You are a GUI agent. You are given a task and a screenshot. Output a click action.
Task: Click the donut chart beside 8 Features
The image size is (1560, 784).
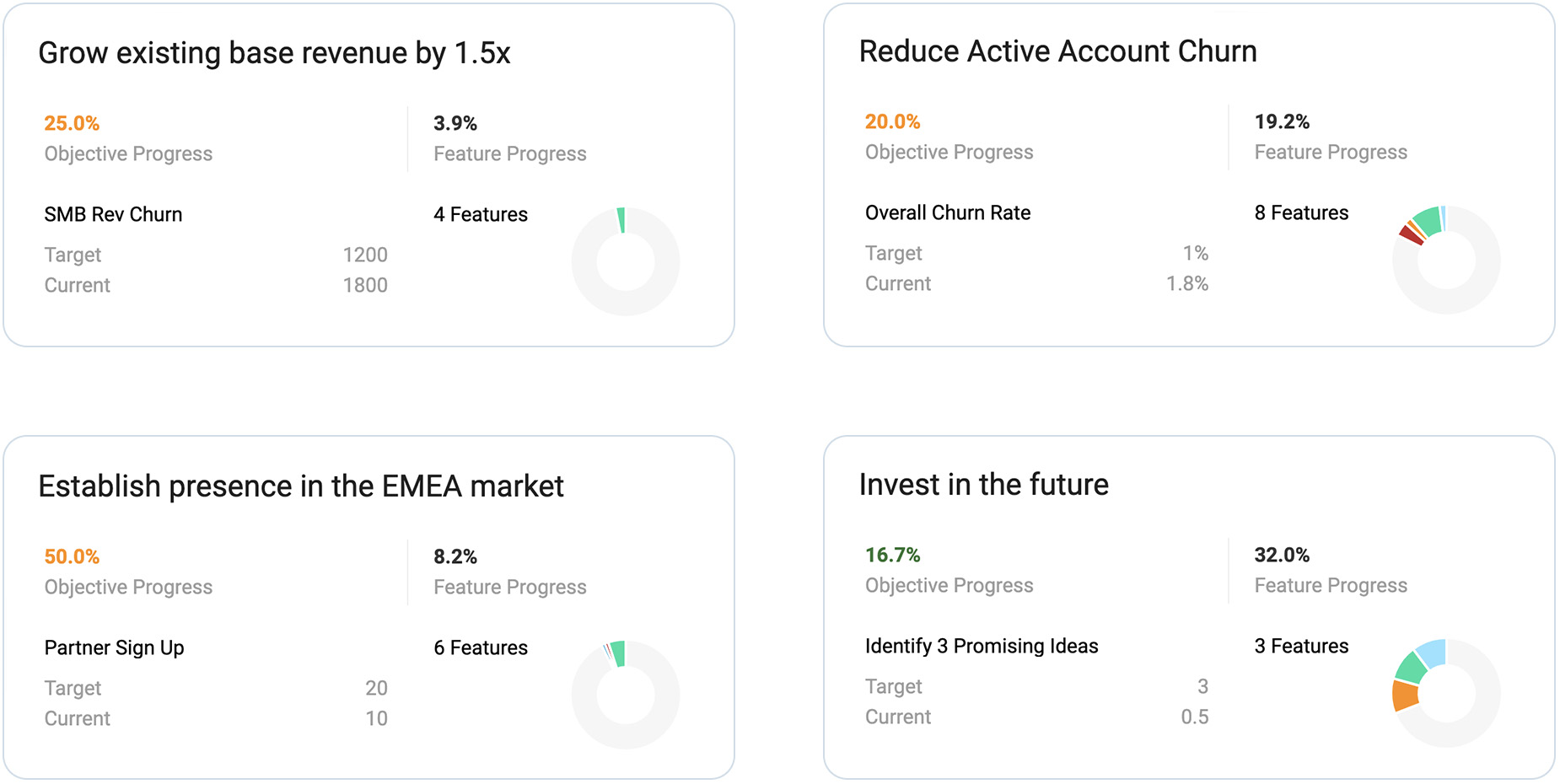[x=1446, y=260]
